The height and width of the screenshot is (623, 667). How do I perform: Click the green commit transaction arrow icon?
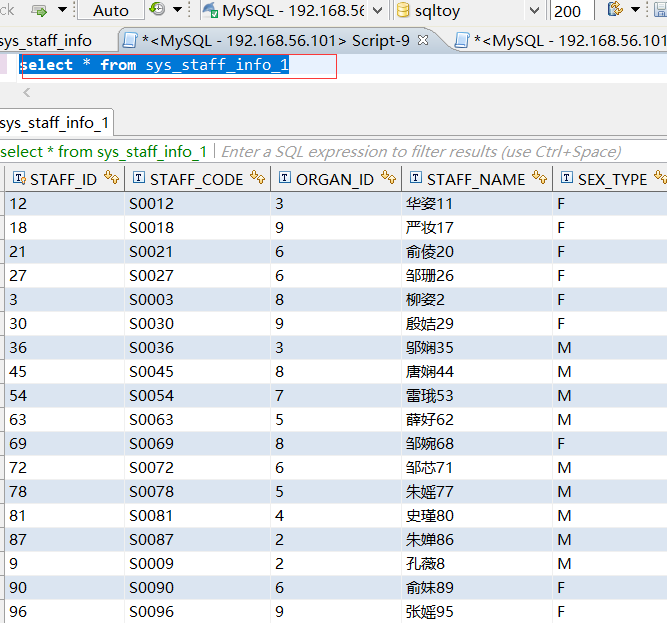click(40, 10)
